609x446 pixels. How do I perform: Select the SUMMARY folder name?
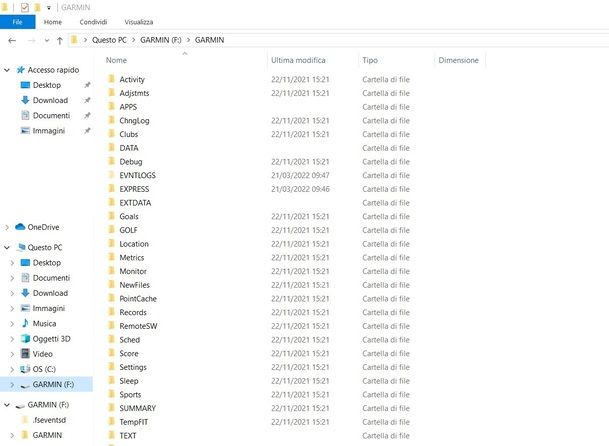[x=137, y=408]
